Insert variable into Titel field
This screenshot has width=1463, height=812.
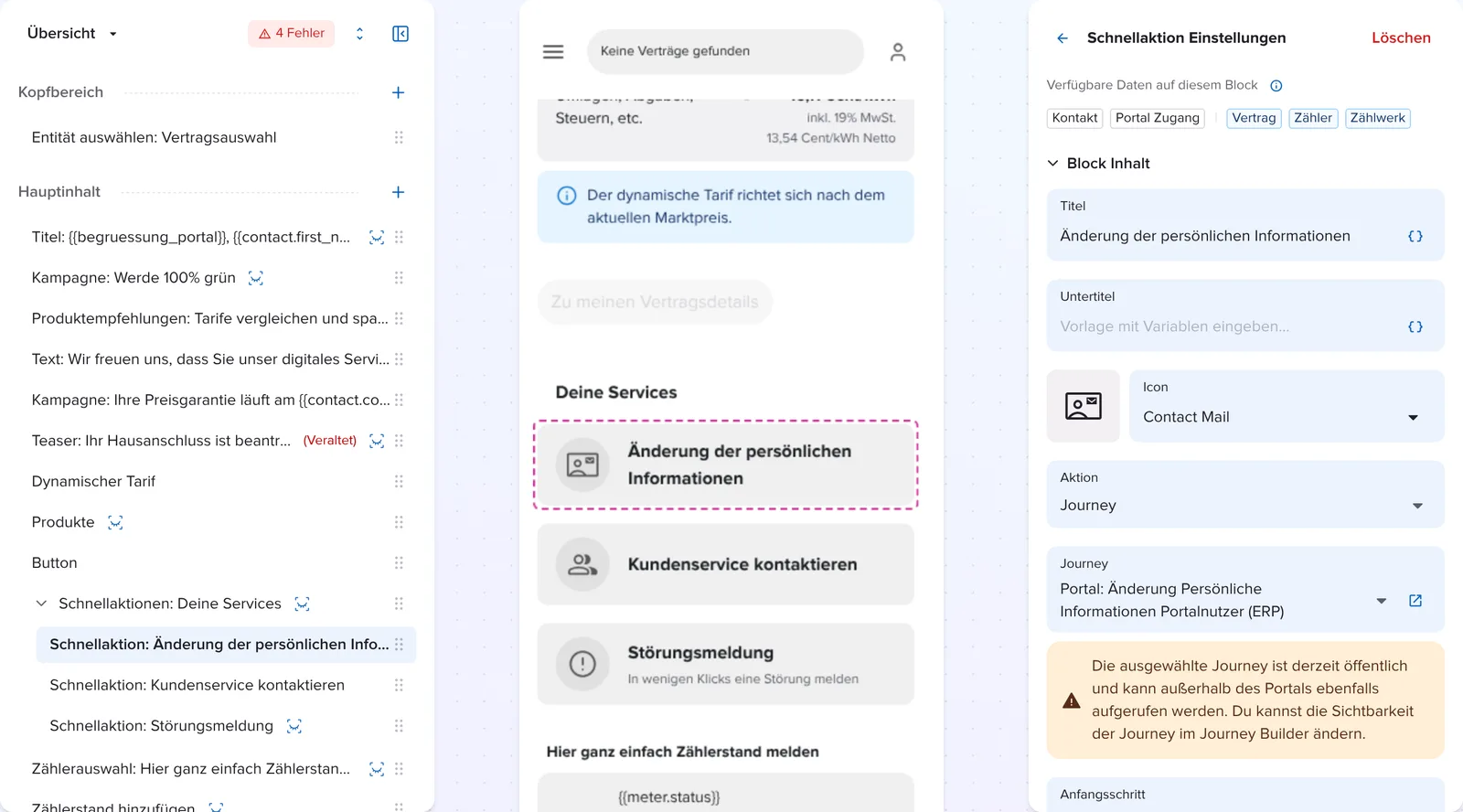1415,236
